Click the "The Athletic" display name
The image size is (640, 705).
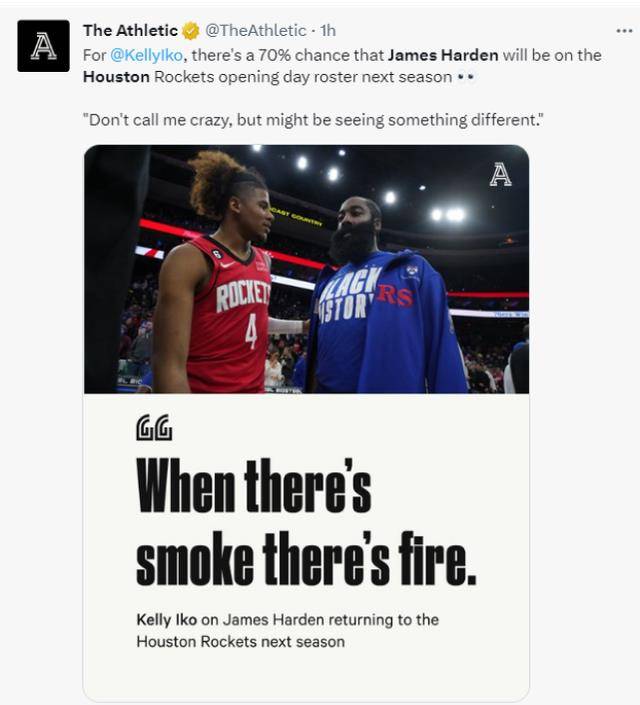click(x=130, y=31)
